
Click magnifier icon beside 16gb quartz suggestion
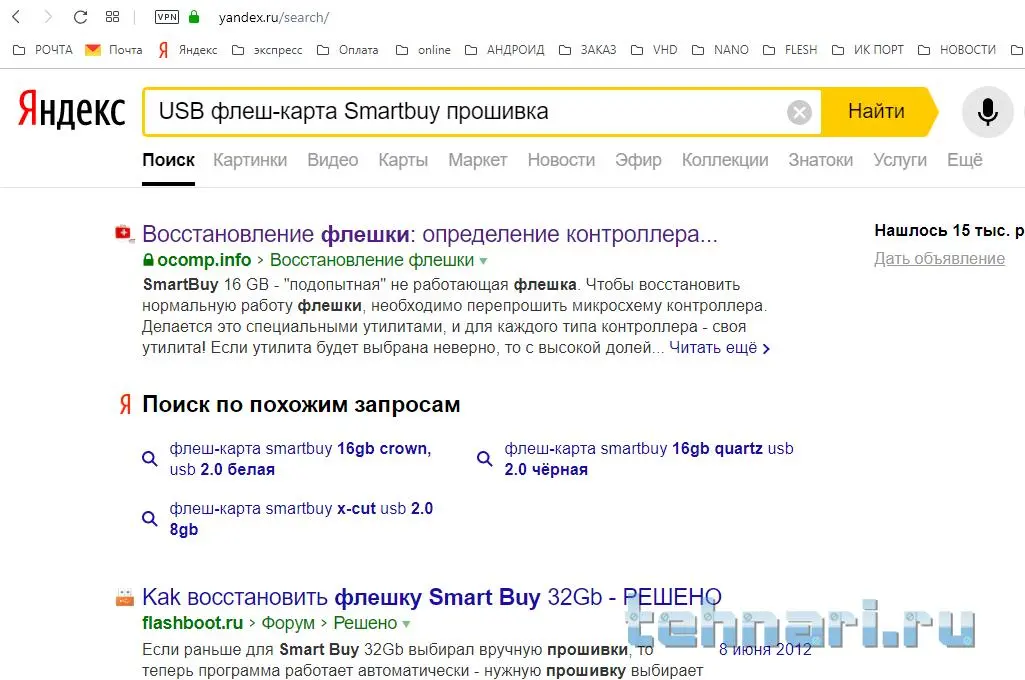coord(484,458)
